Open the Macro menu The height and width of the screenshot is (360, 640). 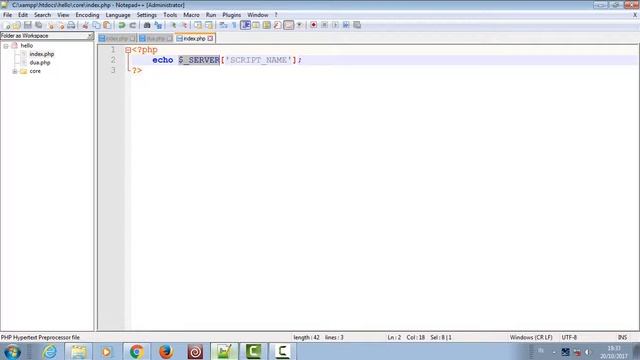(191, 15)
